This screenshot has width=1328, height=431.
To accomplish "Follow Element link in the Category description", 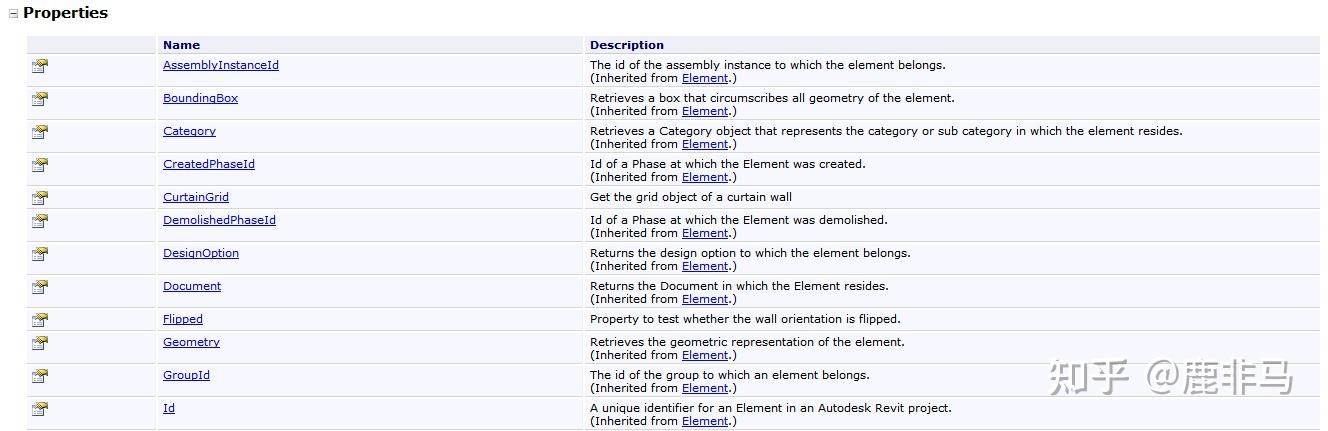I will [705, 144].
